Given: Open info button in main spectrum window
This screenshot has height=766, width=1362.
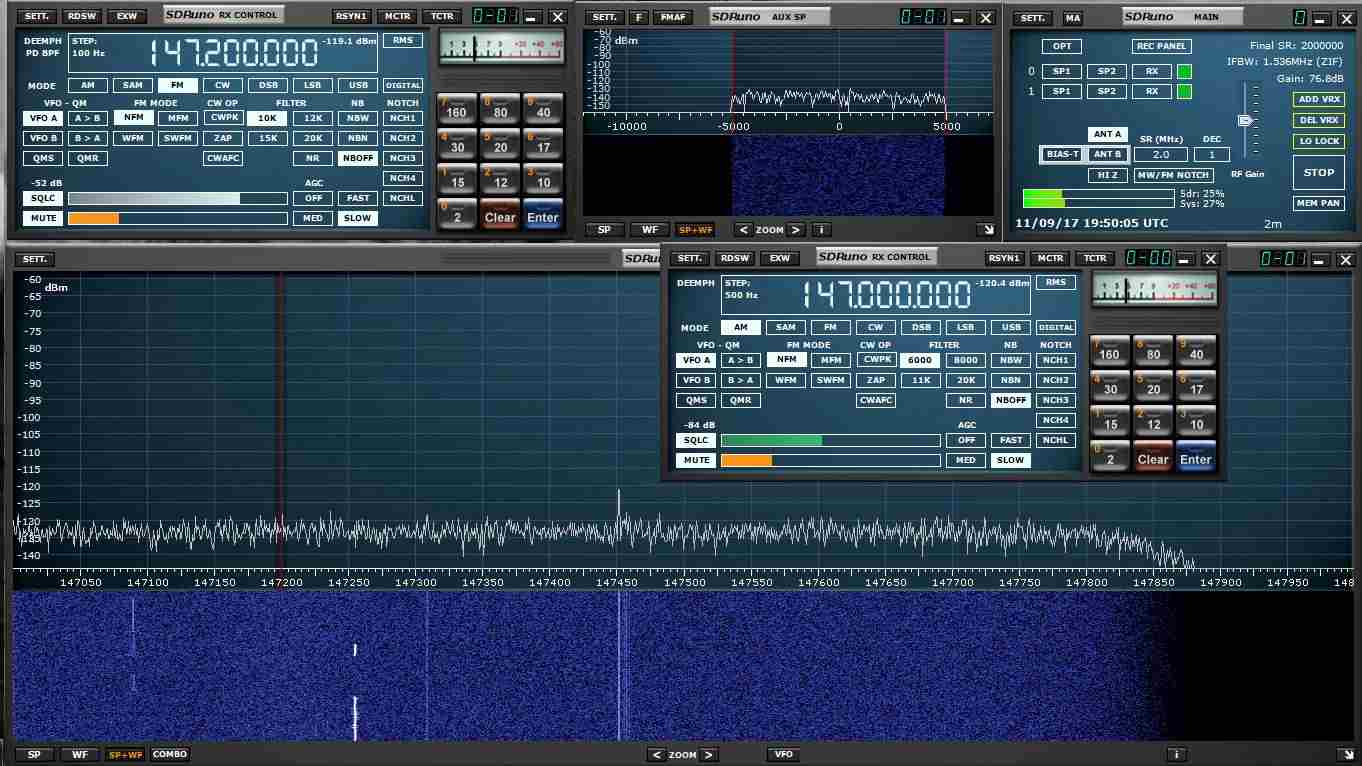Looking at the screenshot, I should 1177,755.
